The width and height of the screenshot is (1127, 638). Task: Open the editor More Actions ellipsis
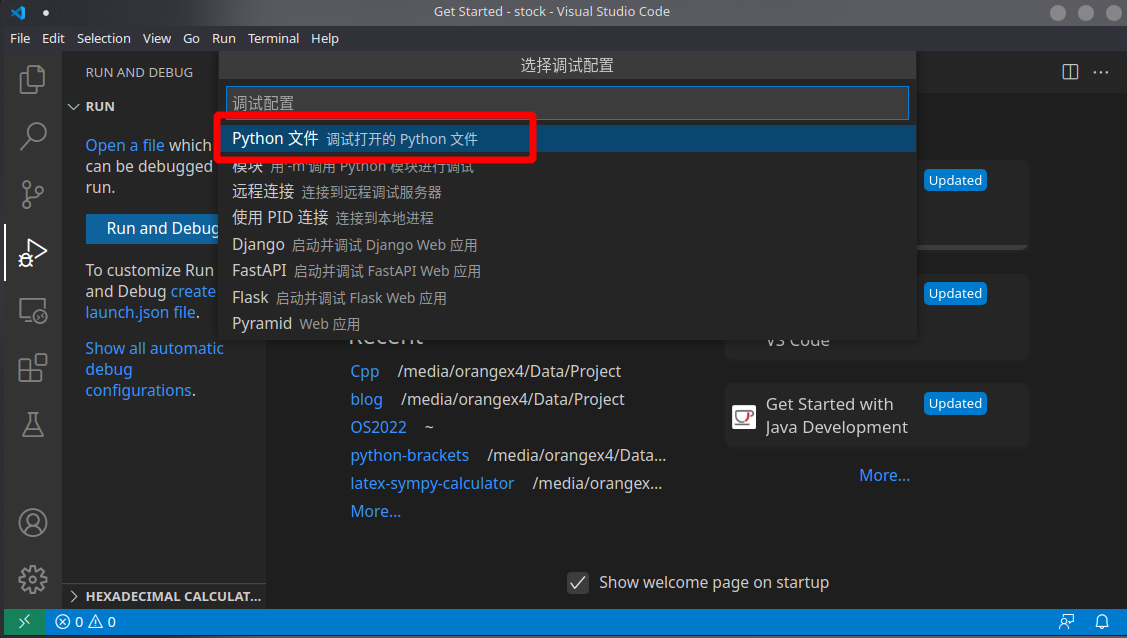[1100, 72]
